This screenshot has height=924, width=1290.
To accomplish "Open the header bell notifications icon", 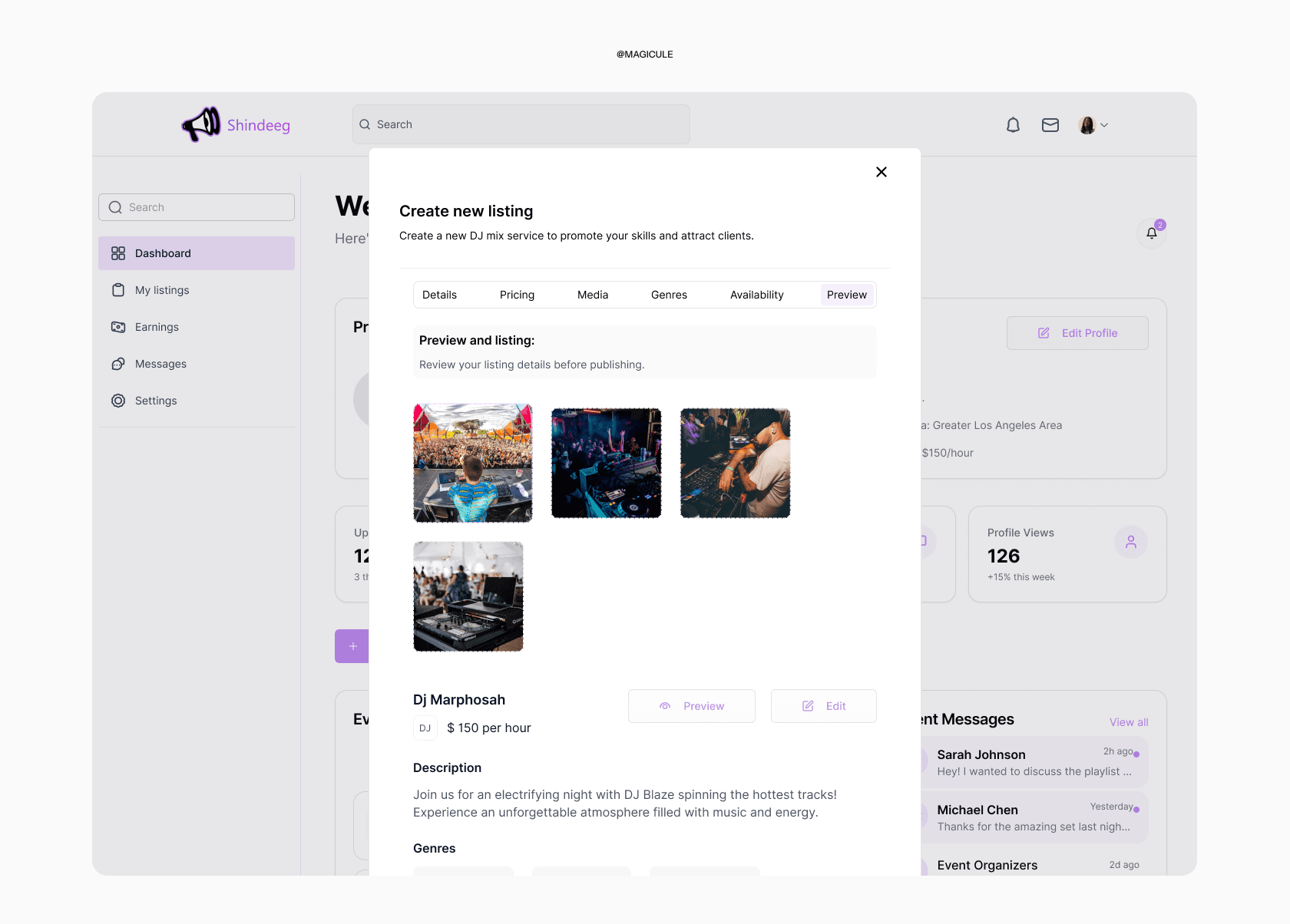I will point(1013,125).
